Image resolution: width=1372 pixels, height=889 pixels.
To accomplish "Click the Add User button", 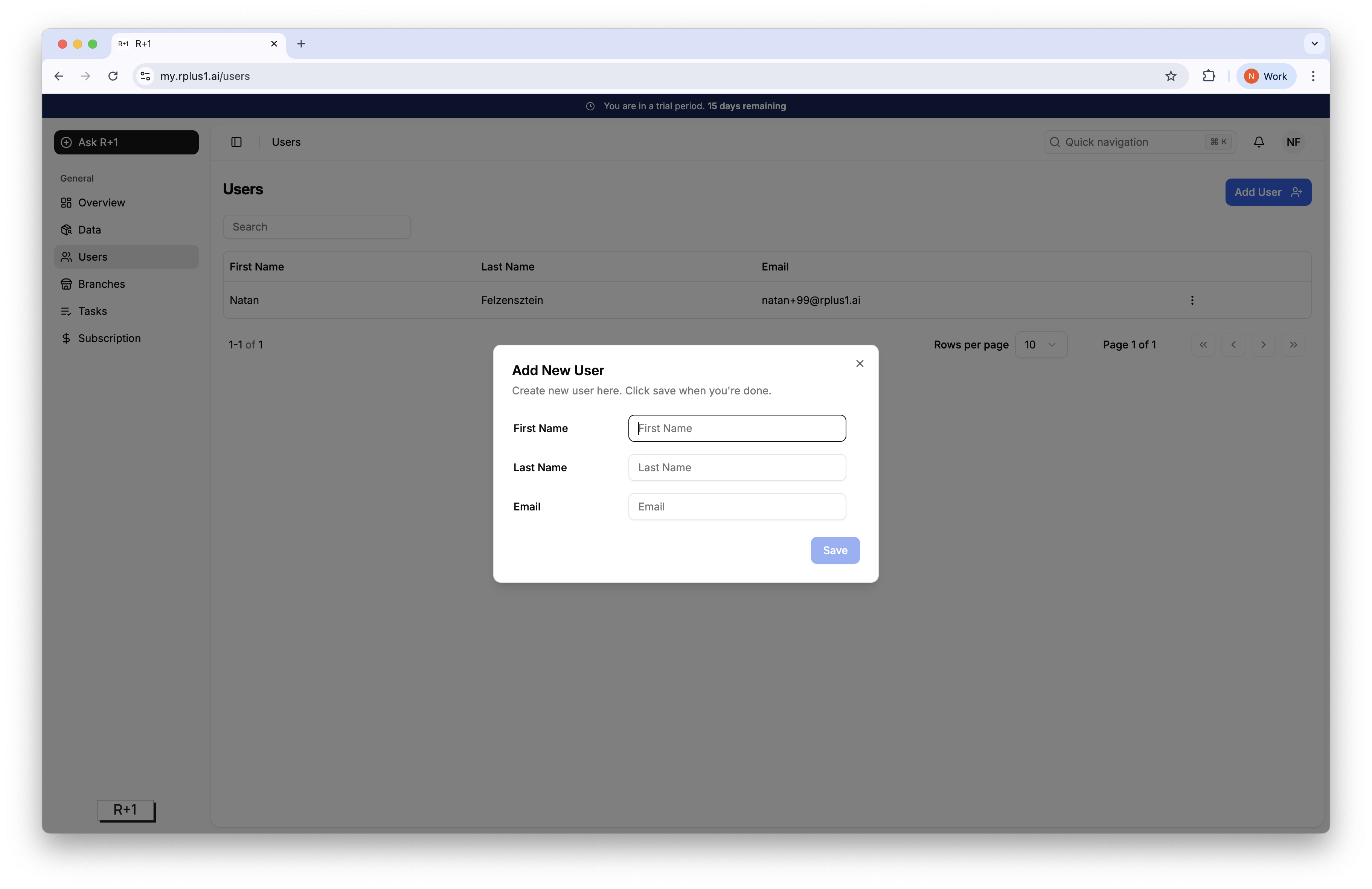I will pyautogui.click(x=1268, y=192).
